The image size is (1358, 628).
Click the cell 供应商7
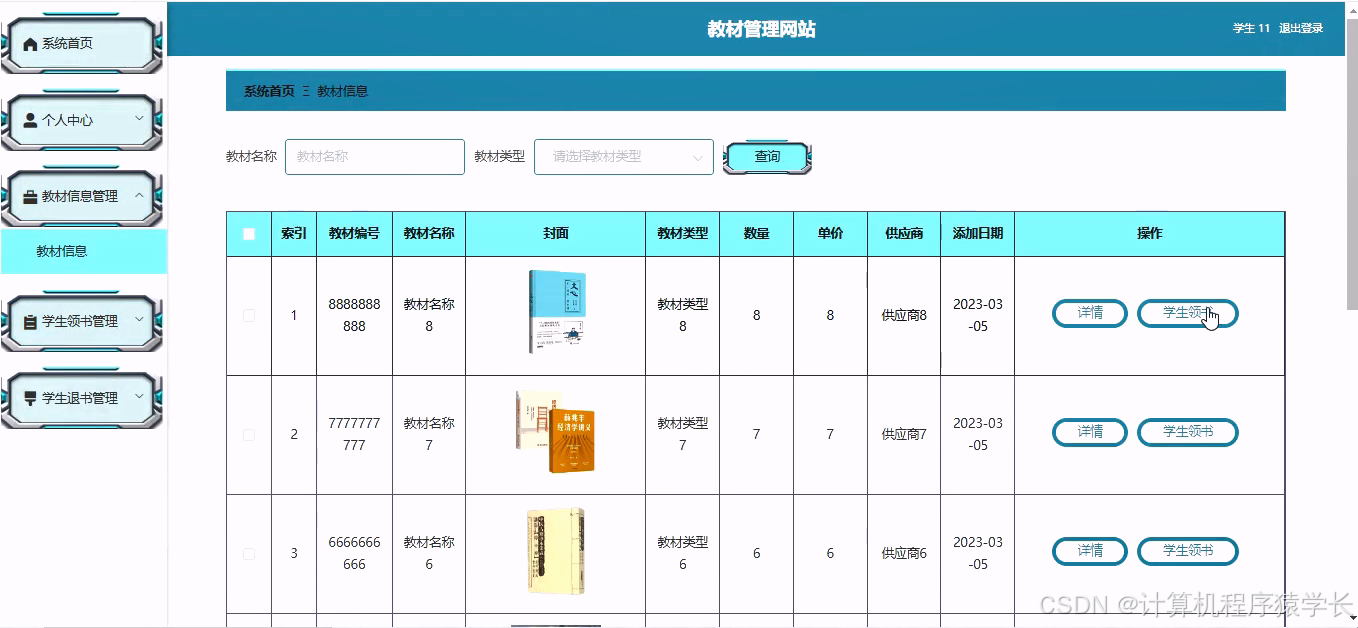904,434
